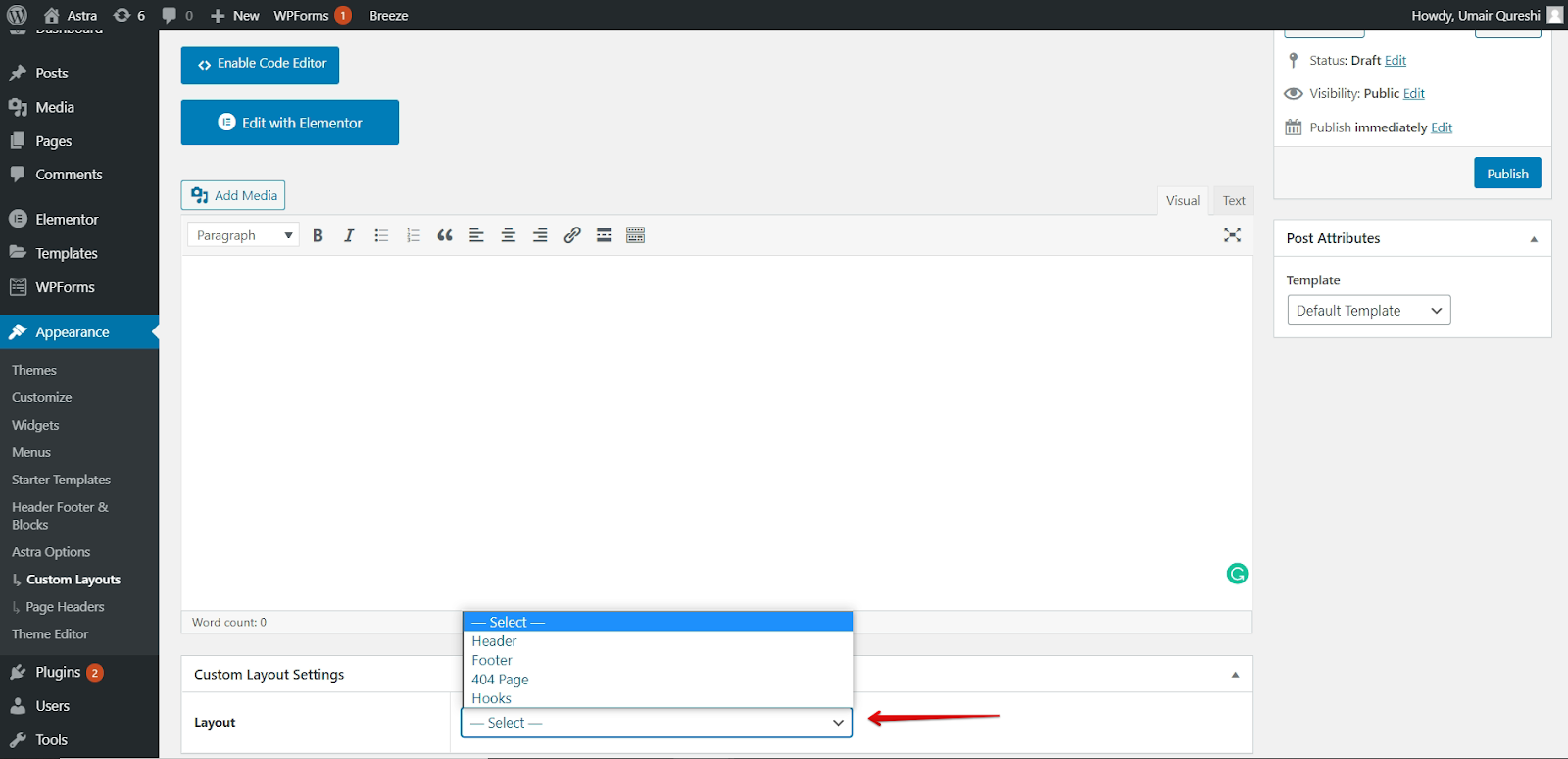
Task: Align text left
Action: [476, 235]
